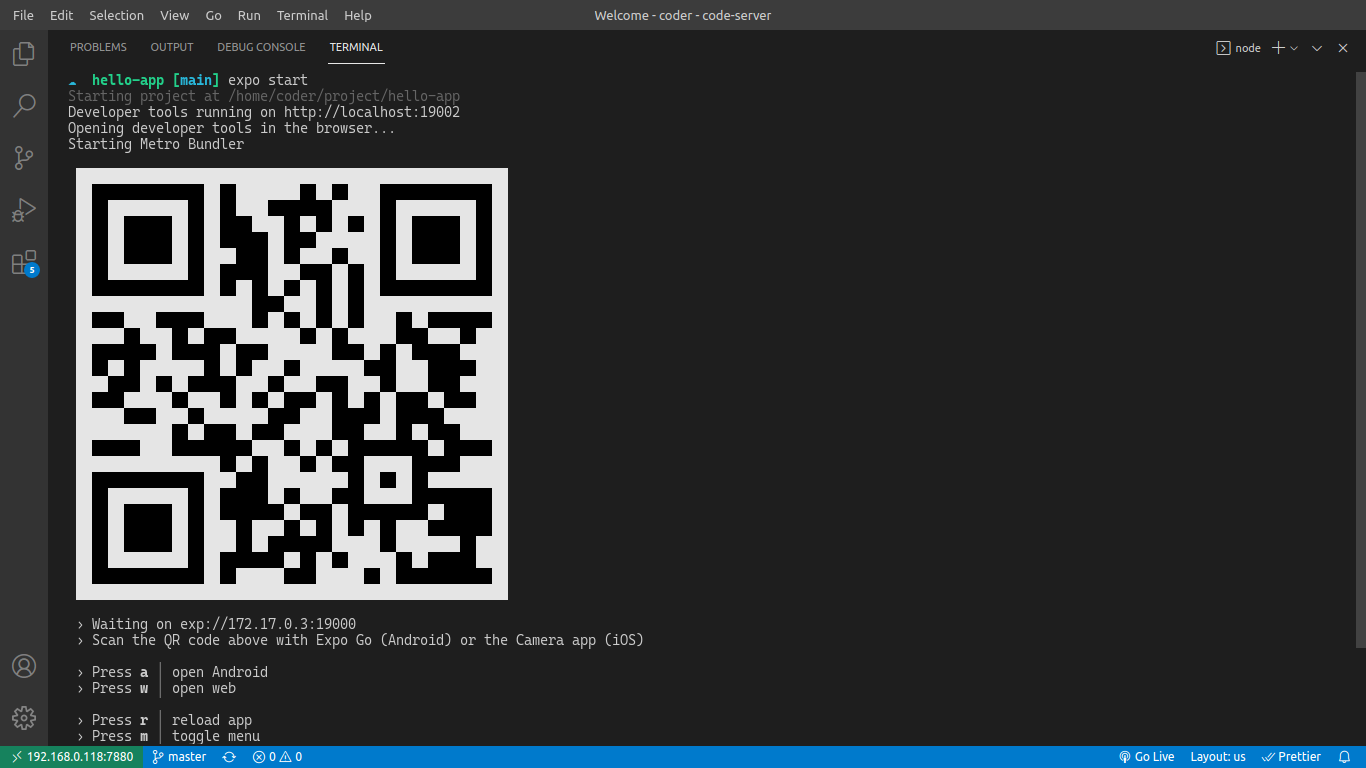The height and width of the screenshot is (768, 1366).
Task: Open the Explorer view in activity bar
Action: point(24,54)
